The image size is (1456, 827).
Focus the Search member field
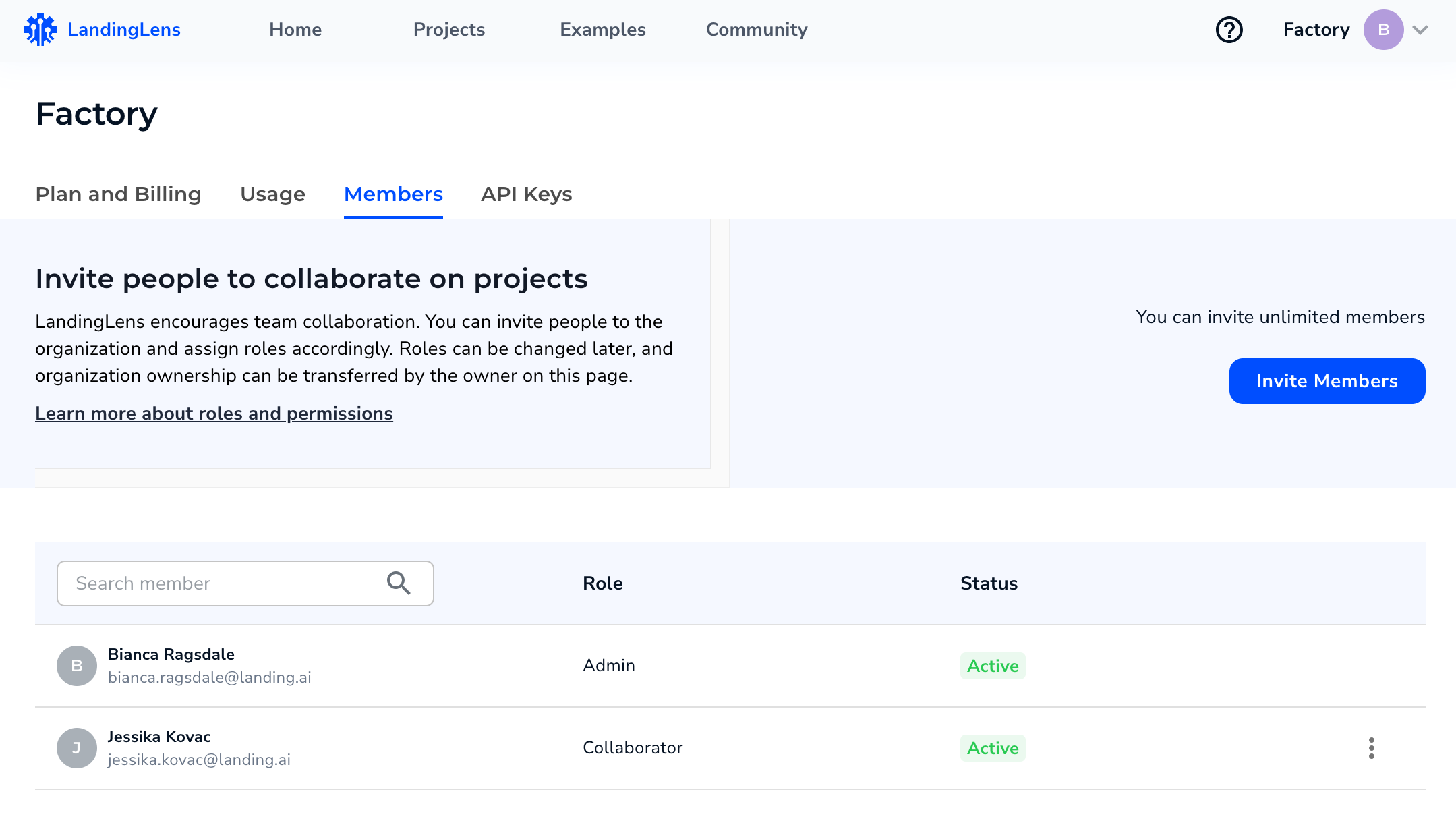click(223, 583)
